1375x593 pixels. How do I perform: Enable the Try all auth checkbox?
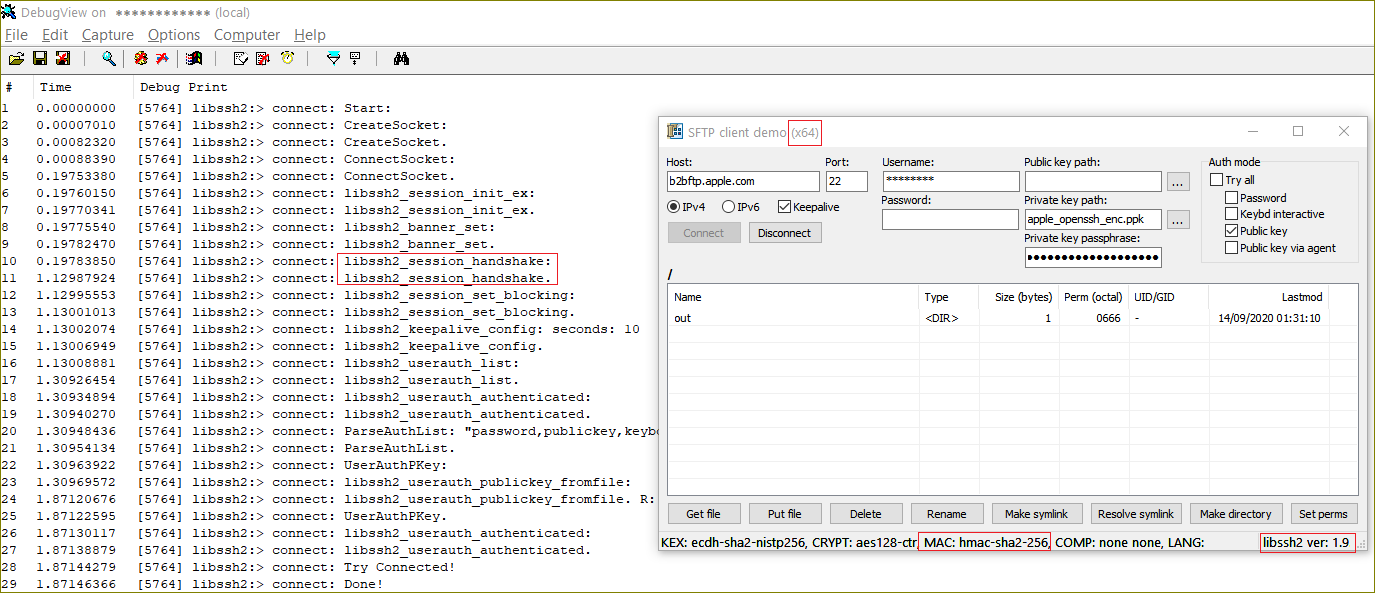[x=1216, y=180]
